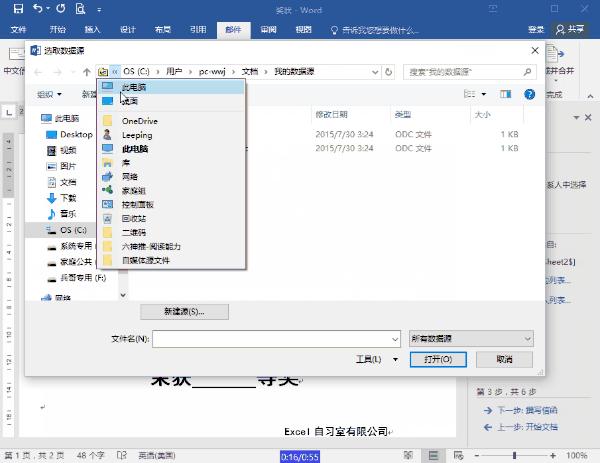Open the view options dropdown arrow

pos(484,94)
